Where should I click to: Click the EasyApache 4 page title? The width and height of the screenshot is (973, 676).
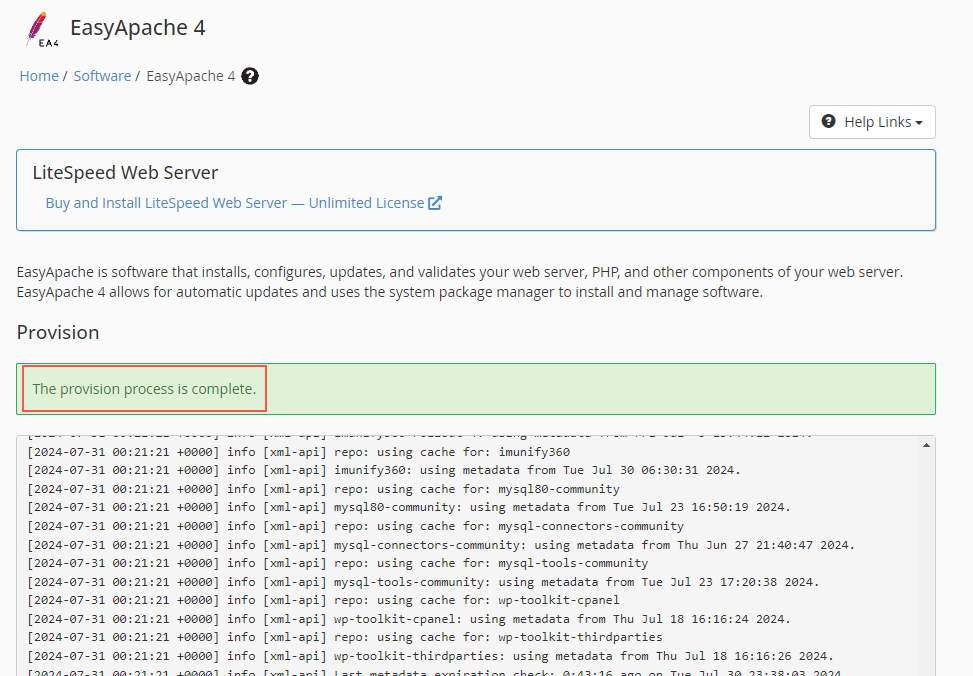(x=138, y=28)
